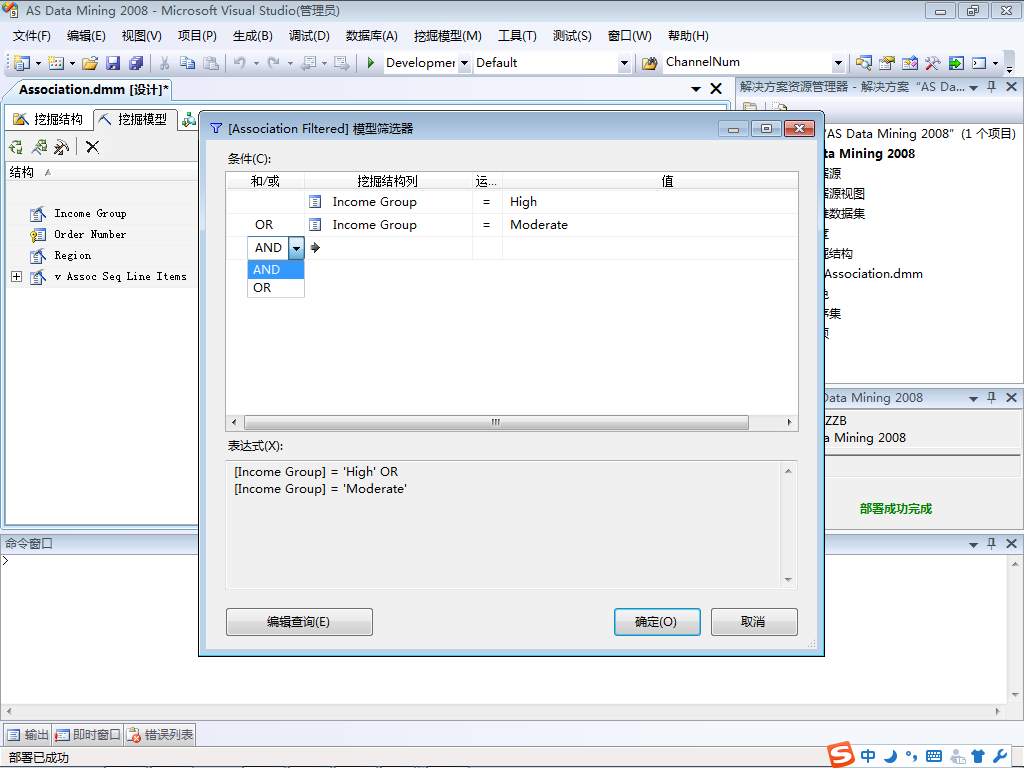Image resolution: width=1024 pixels, height=768 pixels.
Task: Click the green Start Debugging arrow
Action: [x=371, y=63]
